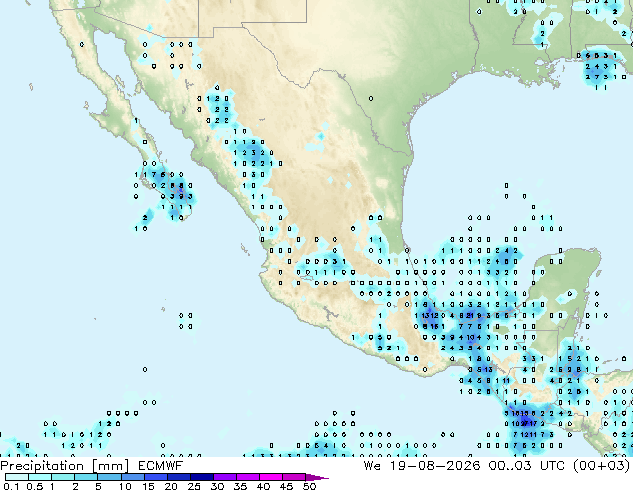The height and width of the screenshot is (490, 634).
Task: Click the 'UTC' timezone label
Action: tap(552, 466)
